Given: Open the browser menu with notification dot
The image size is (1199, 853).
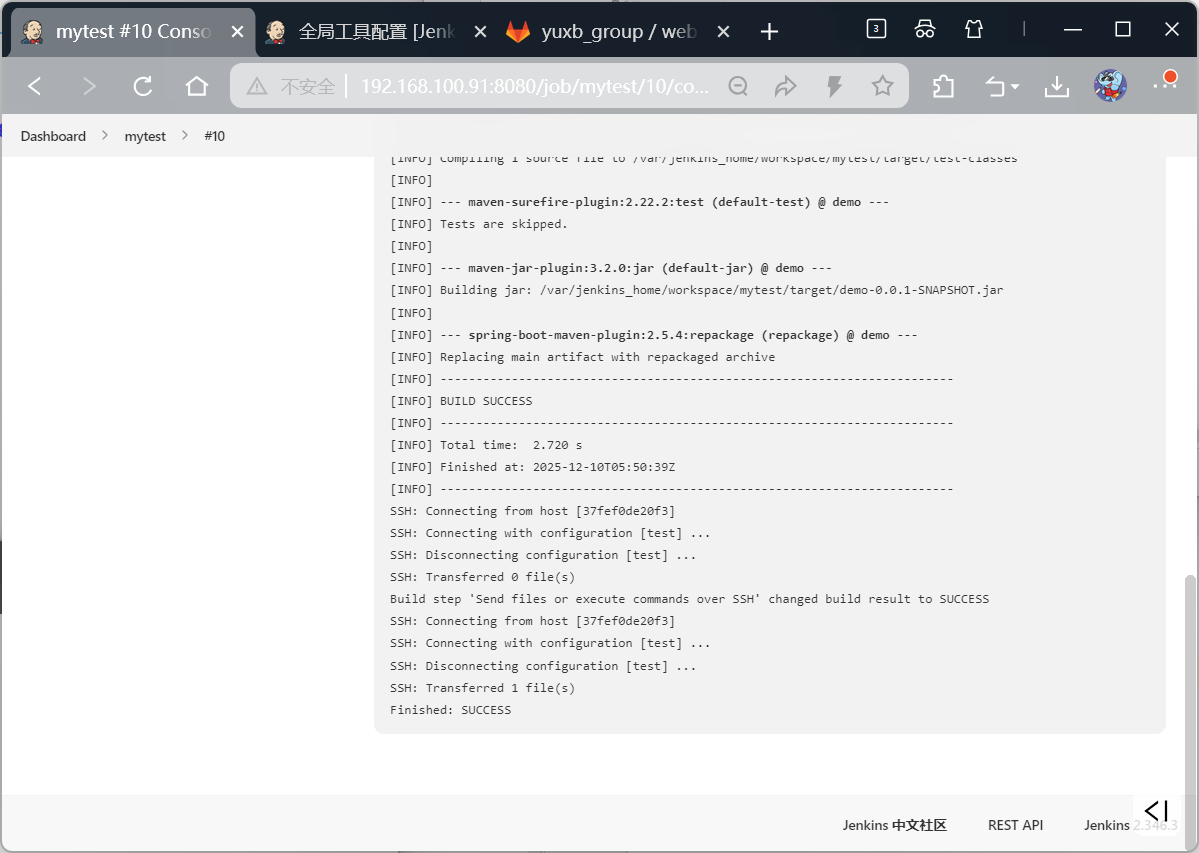Looking at the screenshot, I should point(1165,83).
